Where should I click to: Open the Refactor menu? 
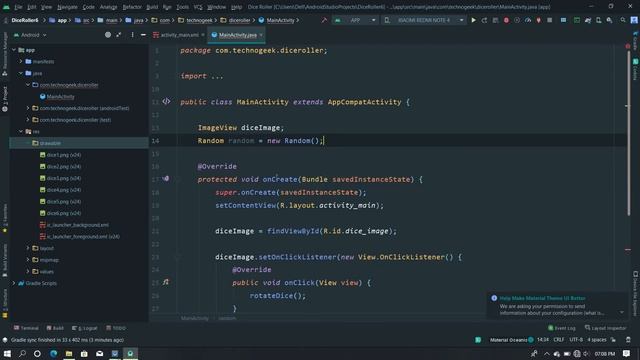[132, 7]
